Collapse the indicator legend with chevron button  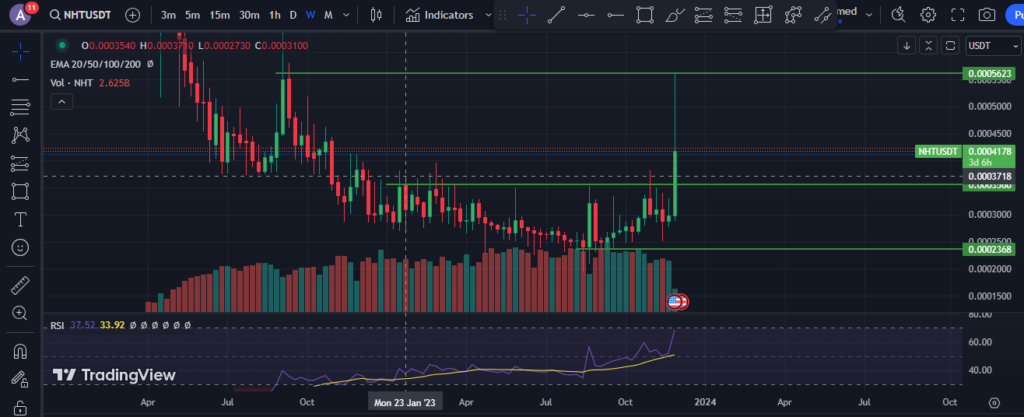pyautogui.click(x=61, y=101)
